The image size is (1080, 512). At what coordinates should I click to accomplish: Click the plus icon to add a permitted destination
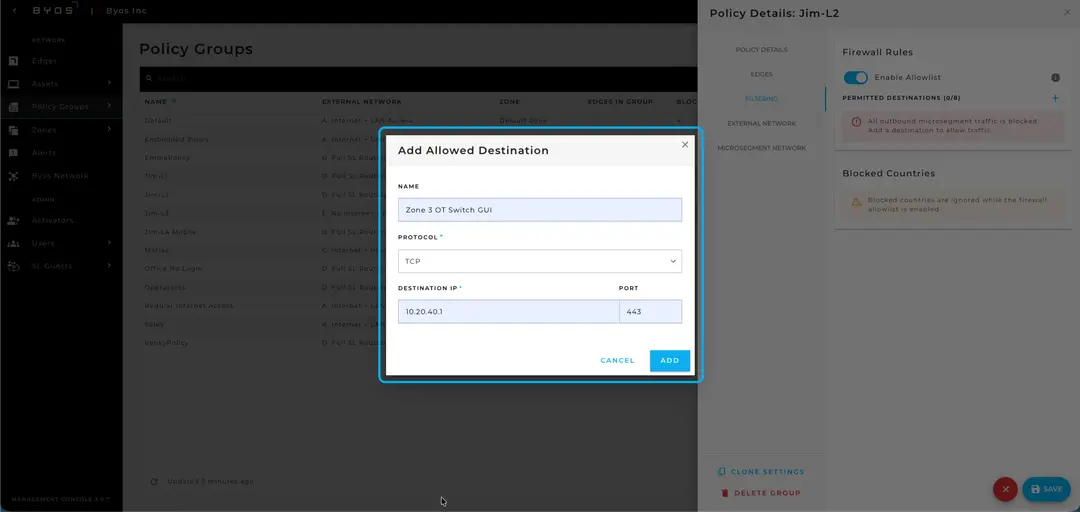click(1055, 99)
